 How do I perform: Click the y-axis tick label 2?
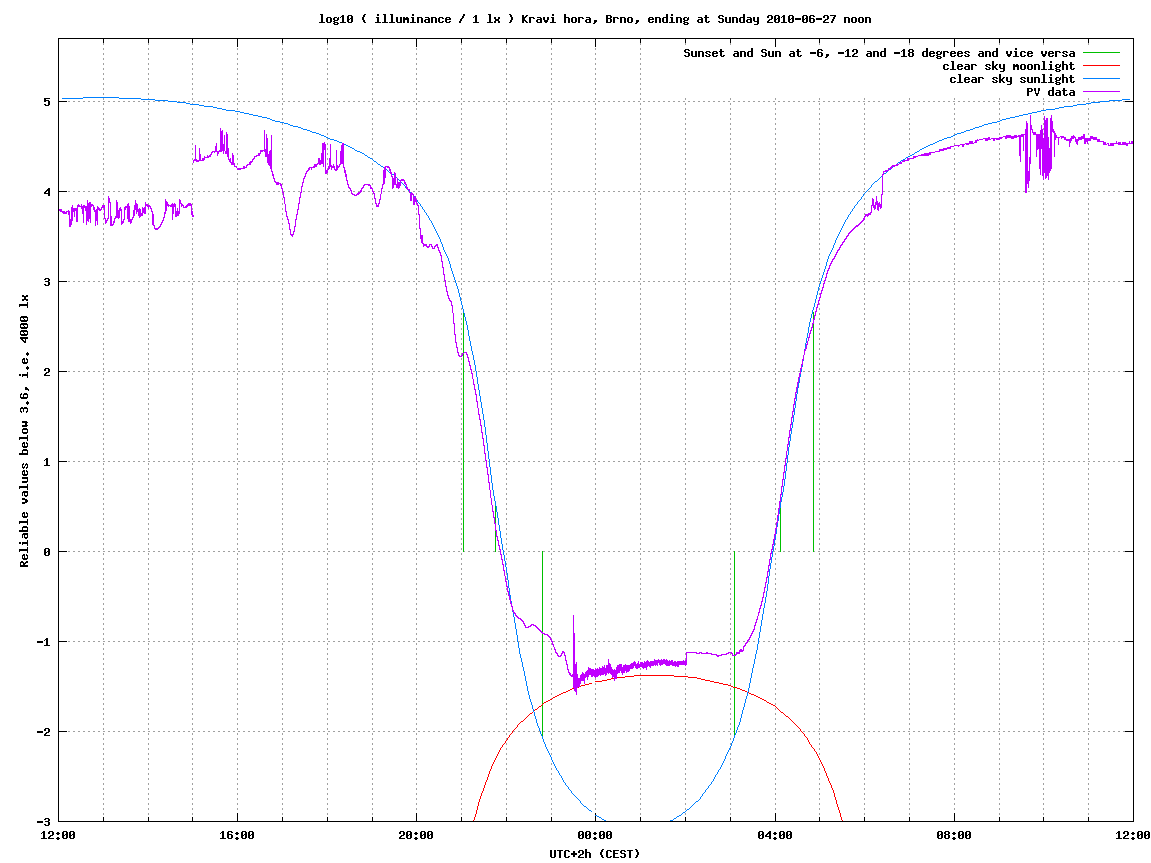click(x=47, y=372)
